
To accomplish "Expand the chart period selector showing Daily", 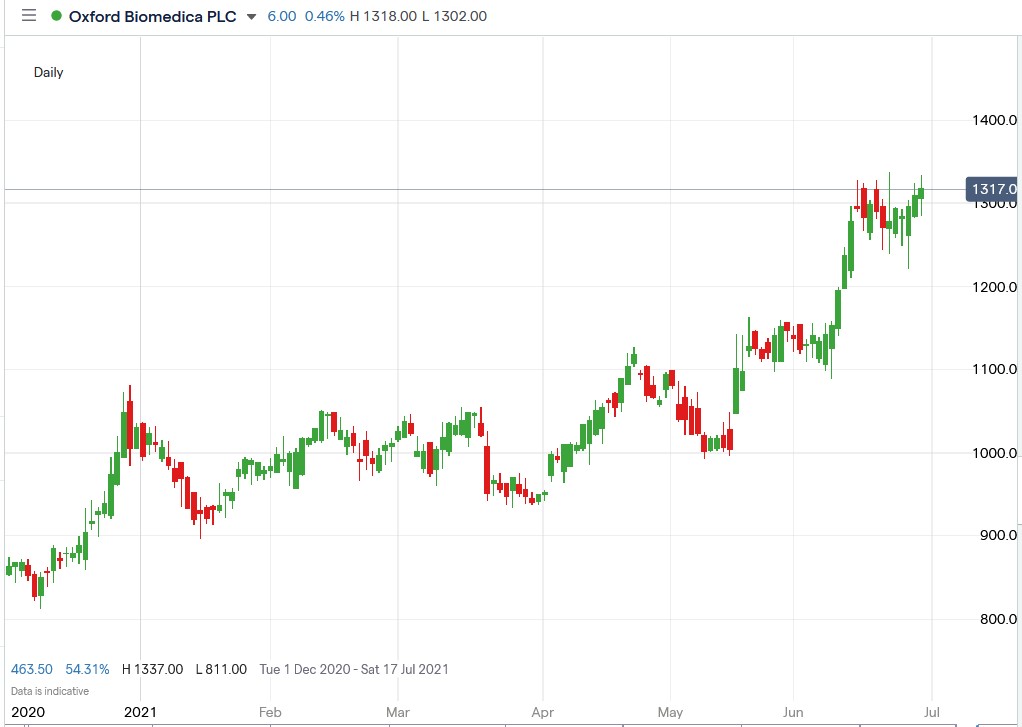I will (x=48, y=72).
